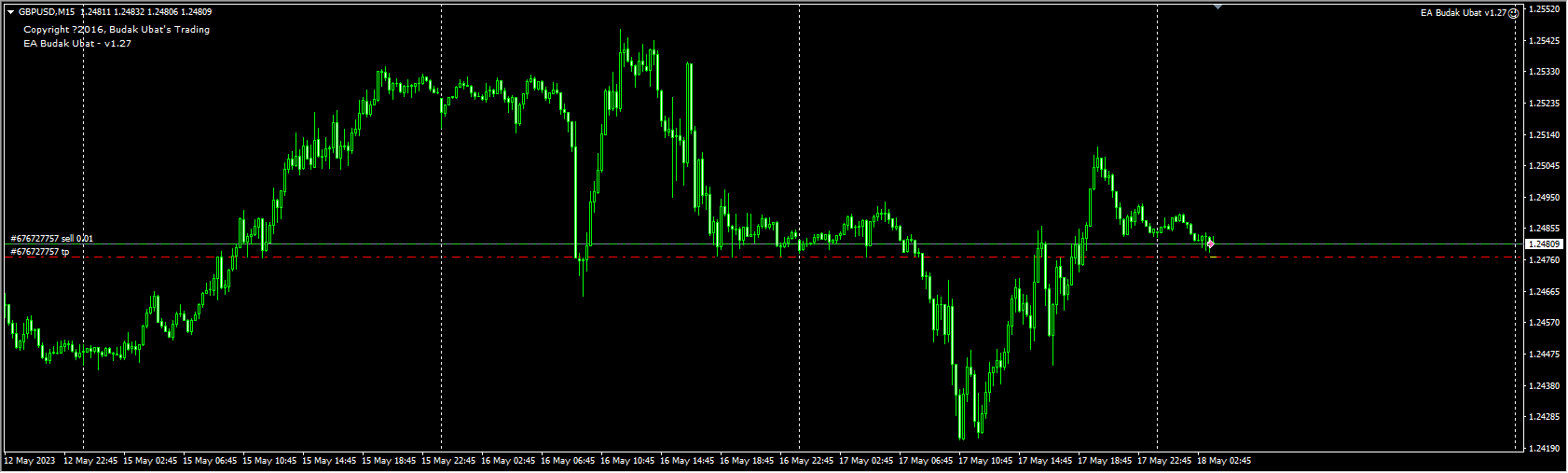Click time axis label '15 May 02:45'
Screen dimensions: 1568x473
coord(150,461)
